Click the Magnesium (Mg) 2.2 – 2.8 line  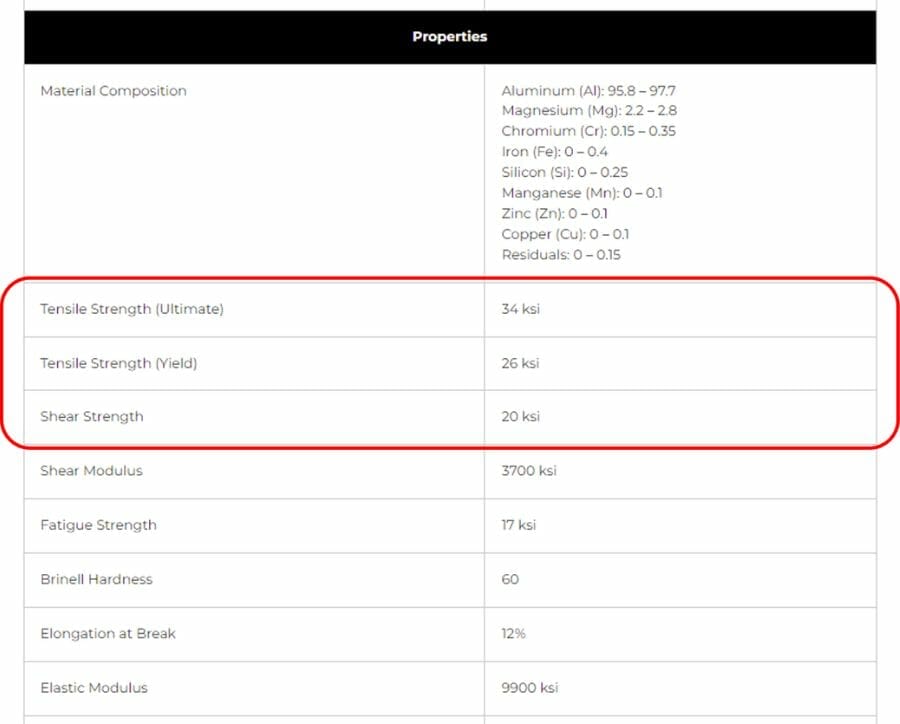[589, 110]
